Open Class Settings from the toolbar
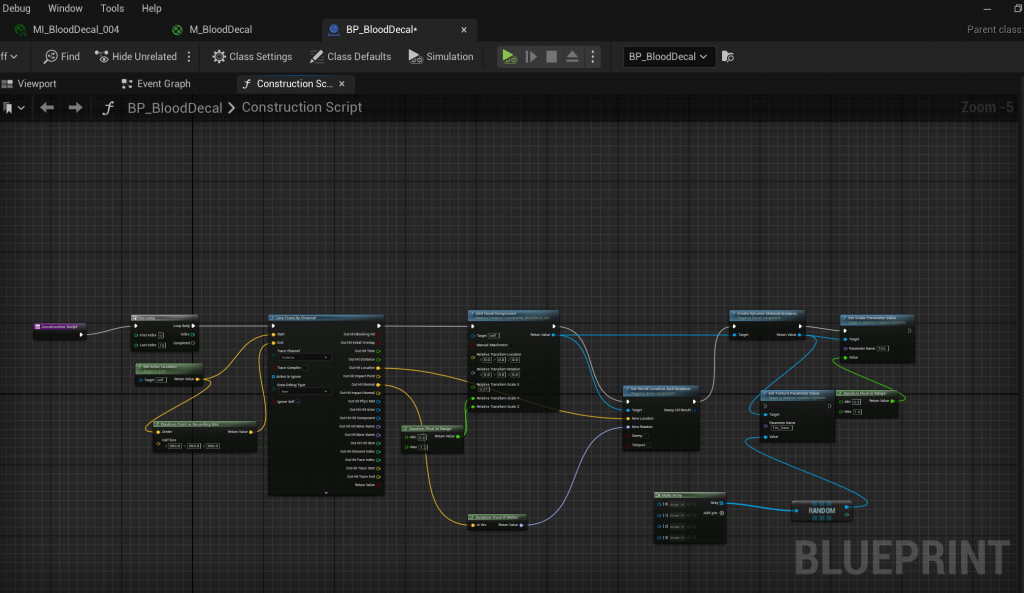Viewport: 1024px width, 593px height. pos(251,57)
